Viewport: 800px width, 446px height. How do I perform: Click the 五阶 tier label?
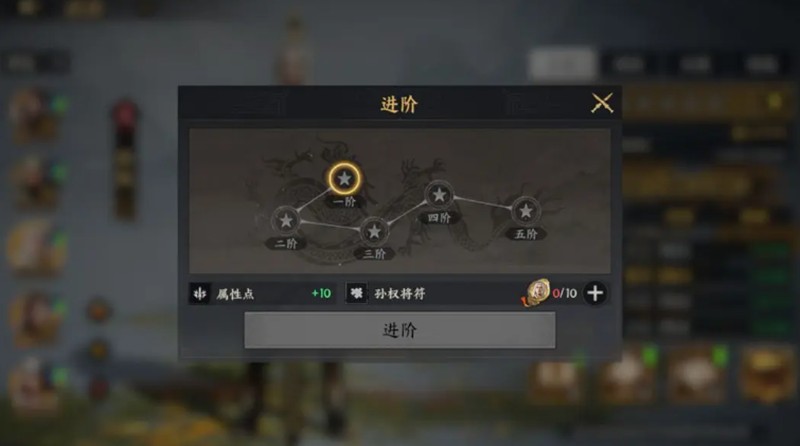point(526,234)
